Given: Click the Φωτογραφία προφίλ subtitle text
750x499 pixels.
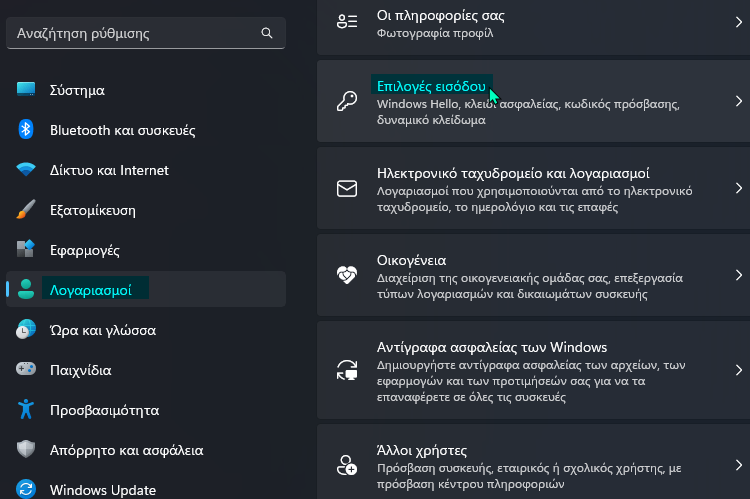Looking at the screenshot, I should [435, 33].
